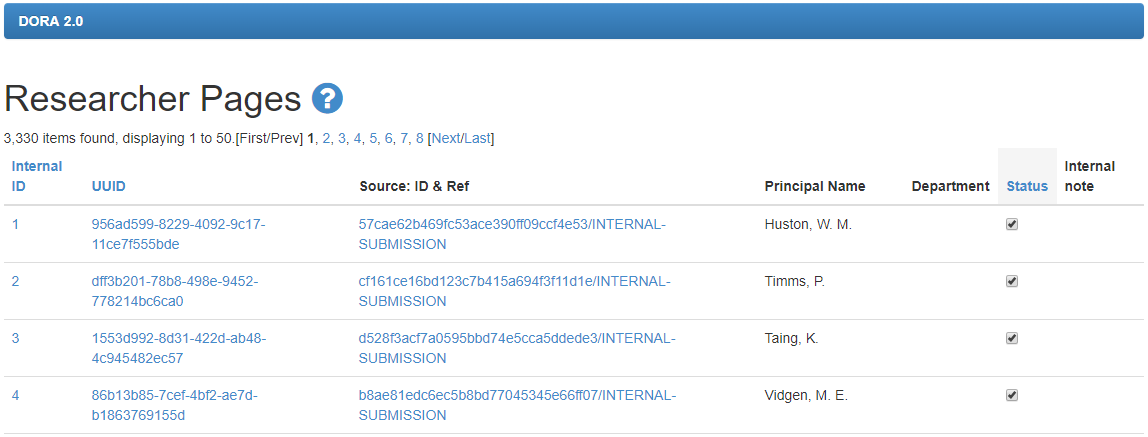Click the blue help question mark icon

tap(327, 99)
